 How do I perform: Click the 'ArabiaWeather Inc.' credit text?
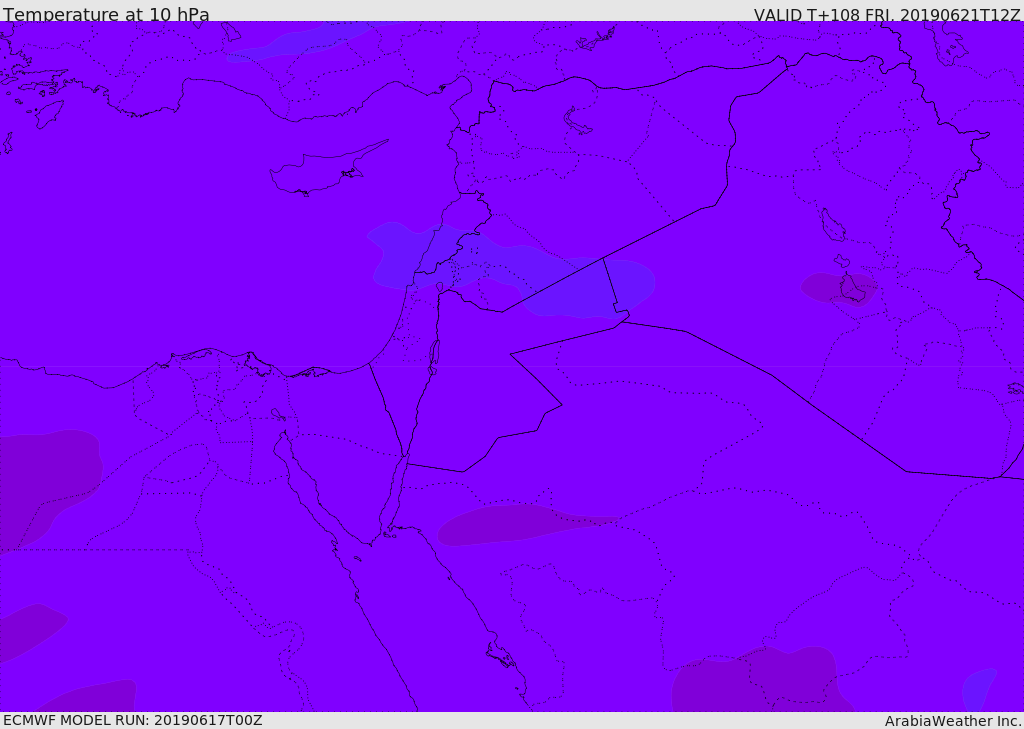click(953, 721)
